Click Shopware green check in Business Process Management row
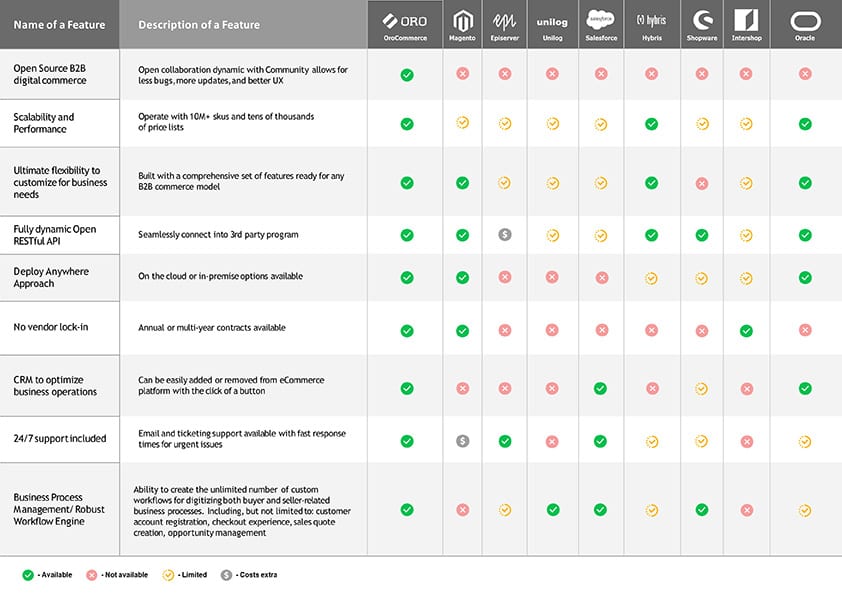842x595 pixels. (x=702, y=510)
